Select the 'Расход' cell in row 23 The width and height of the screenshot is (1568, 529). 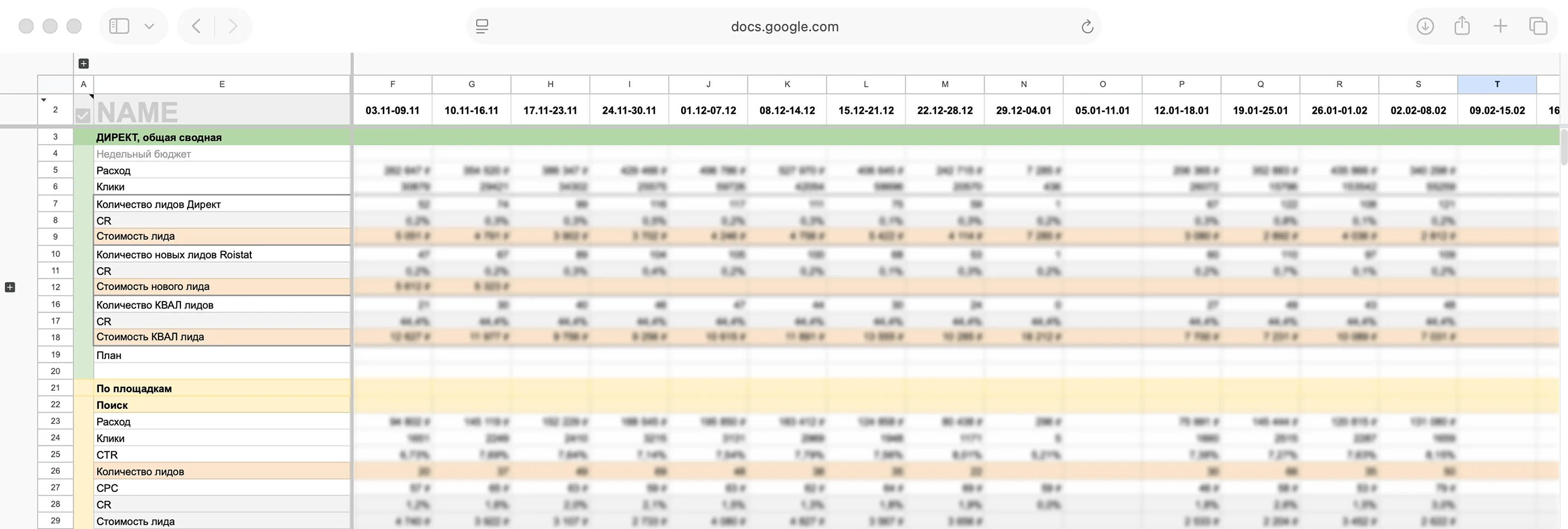221,421
